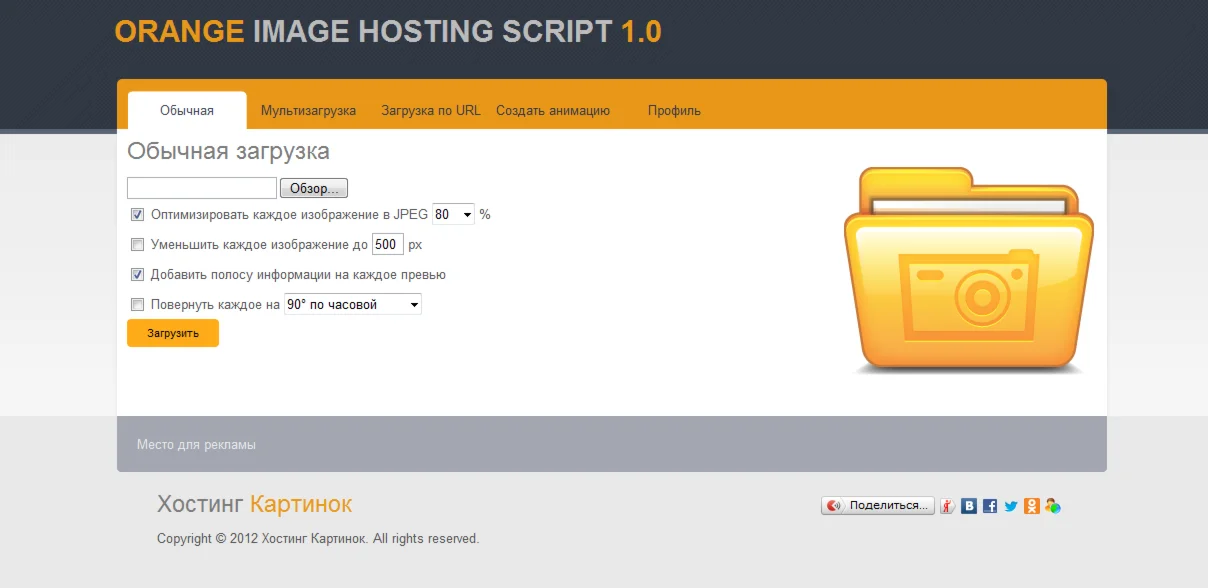Enable the rotate each image checkbox
This screenshot has width=1208, height=588.
pos(138,304)
